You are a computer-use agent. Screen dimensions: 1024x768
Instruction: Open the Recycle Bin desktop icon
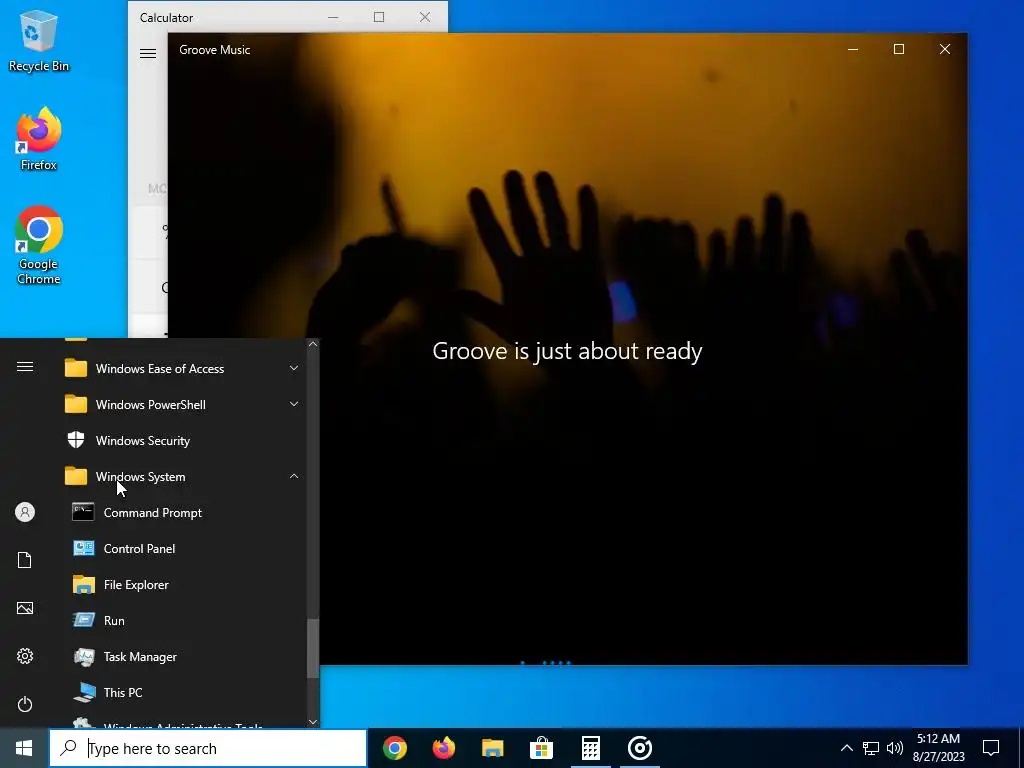39,40
